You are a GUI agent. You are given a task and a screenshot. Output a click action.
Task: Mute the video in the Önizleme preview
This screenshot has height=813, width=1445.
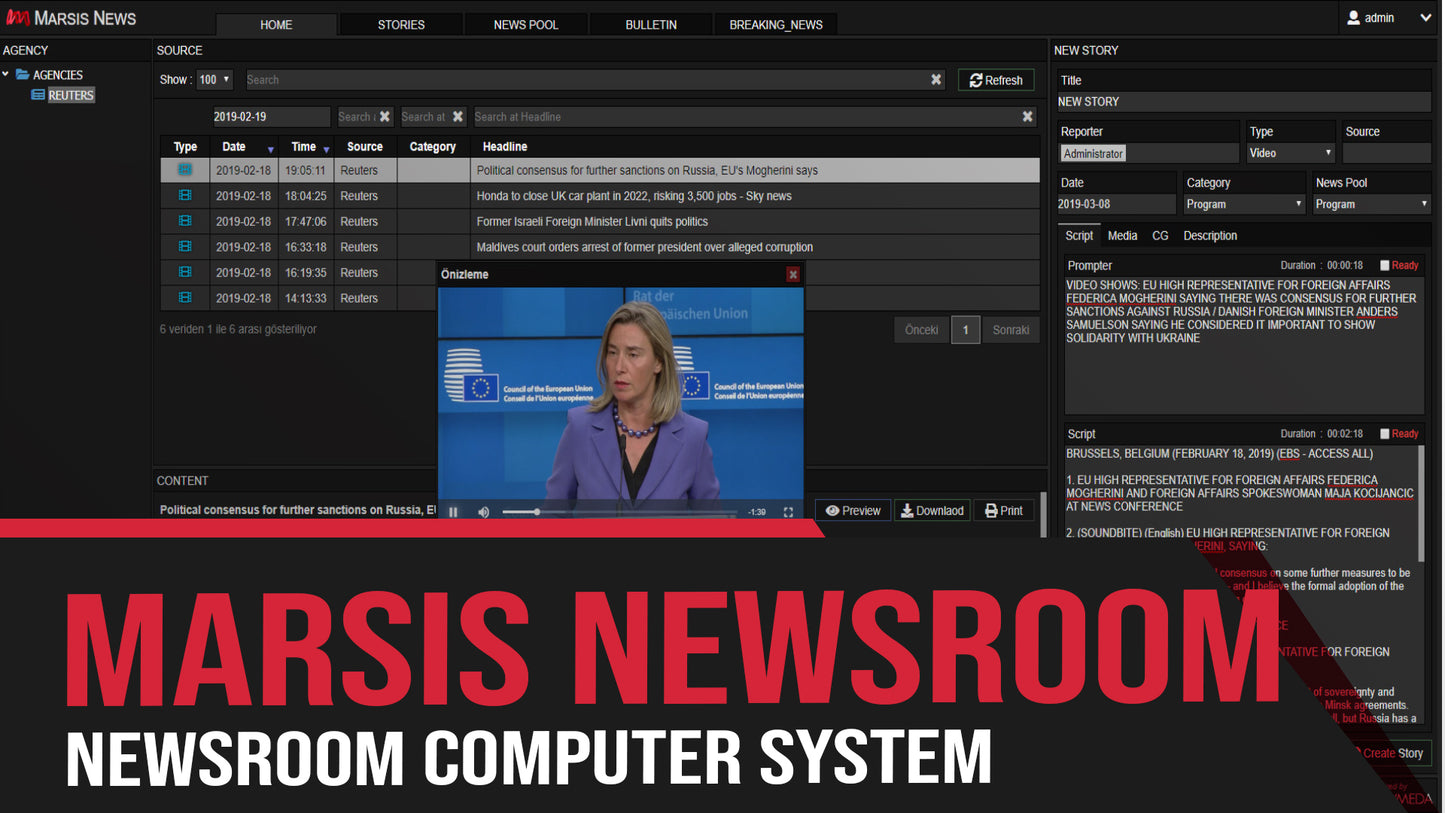coord(483,510)
